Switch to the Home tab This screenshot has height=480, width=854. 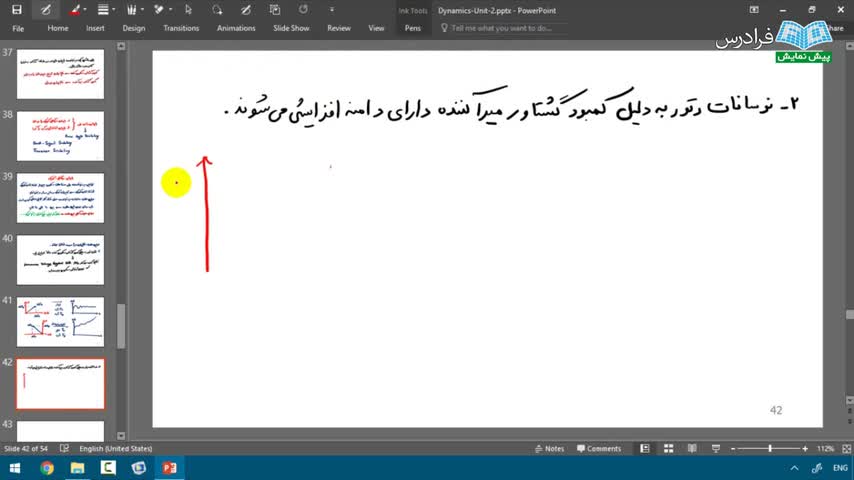tap(58, 28)
